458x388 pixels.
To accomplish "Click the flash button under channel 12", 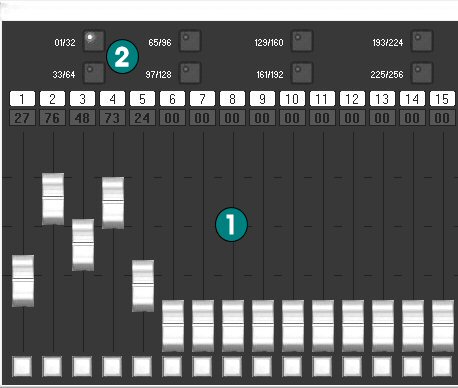I will [x=352, y=366].
